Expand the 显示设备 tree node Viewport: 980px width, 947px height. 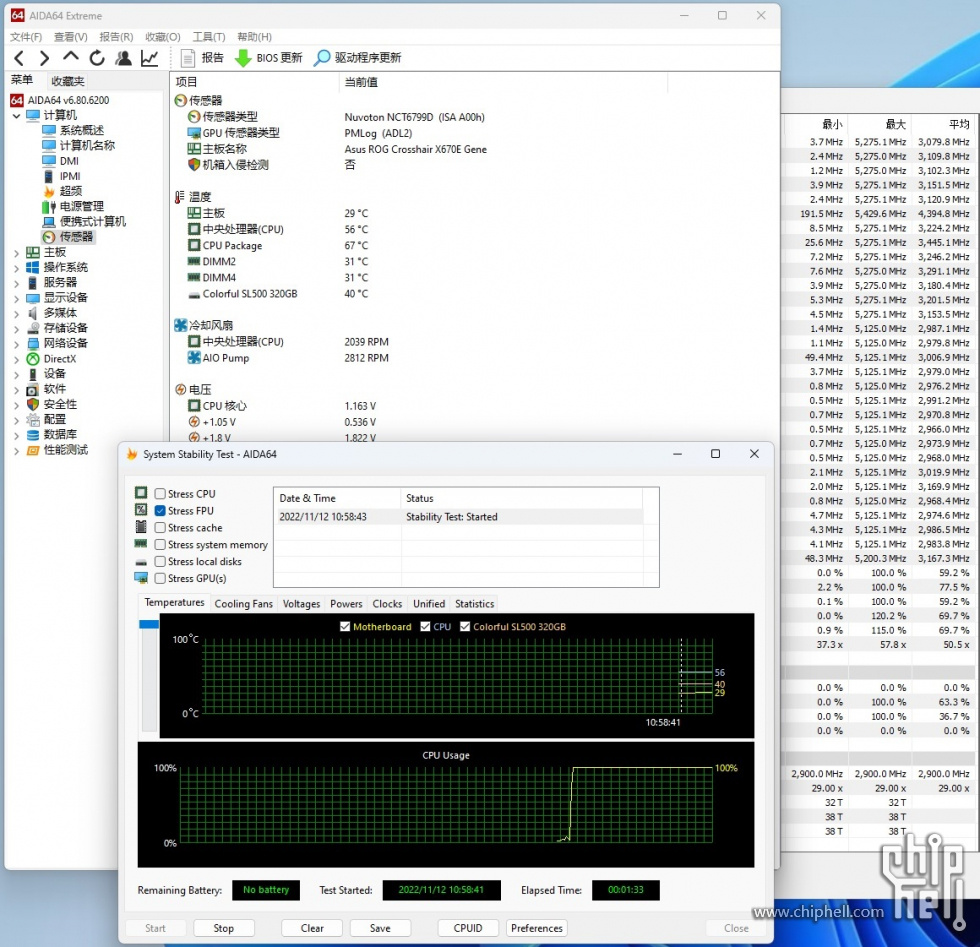coord(16,298)
